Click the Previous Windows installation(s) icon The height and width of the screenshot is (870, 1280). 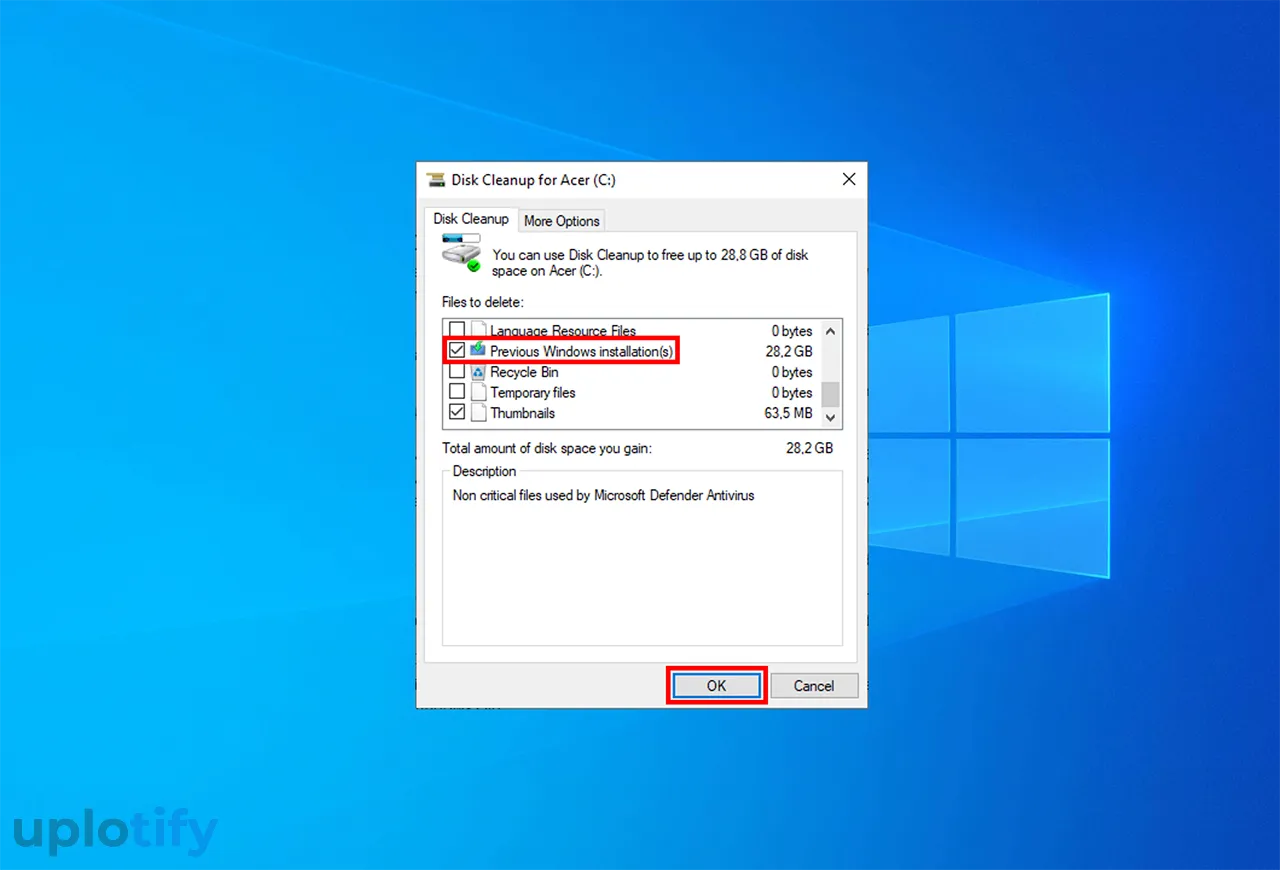click(478, 350)
